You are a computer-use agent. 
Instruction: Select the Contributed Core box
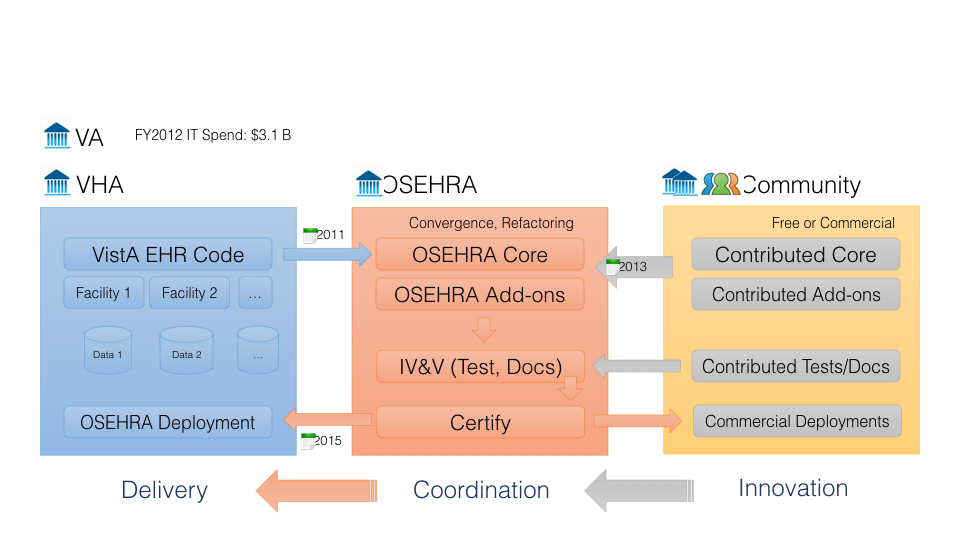tap(796, 254)
